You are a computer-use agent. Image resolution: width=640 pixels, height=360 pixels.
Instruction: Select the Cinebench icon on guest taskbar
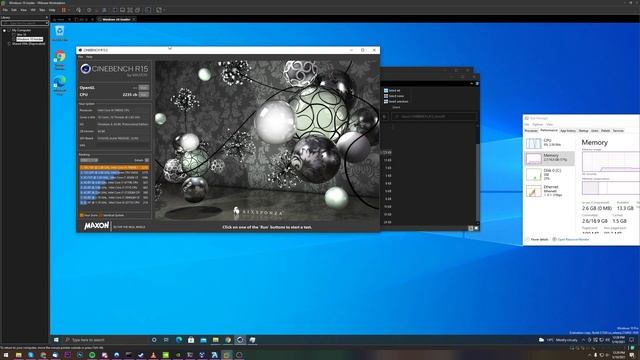240,340
